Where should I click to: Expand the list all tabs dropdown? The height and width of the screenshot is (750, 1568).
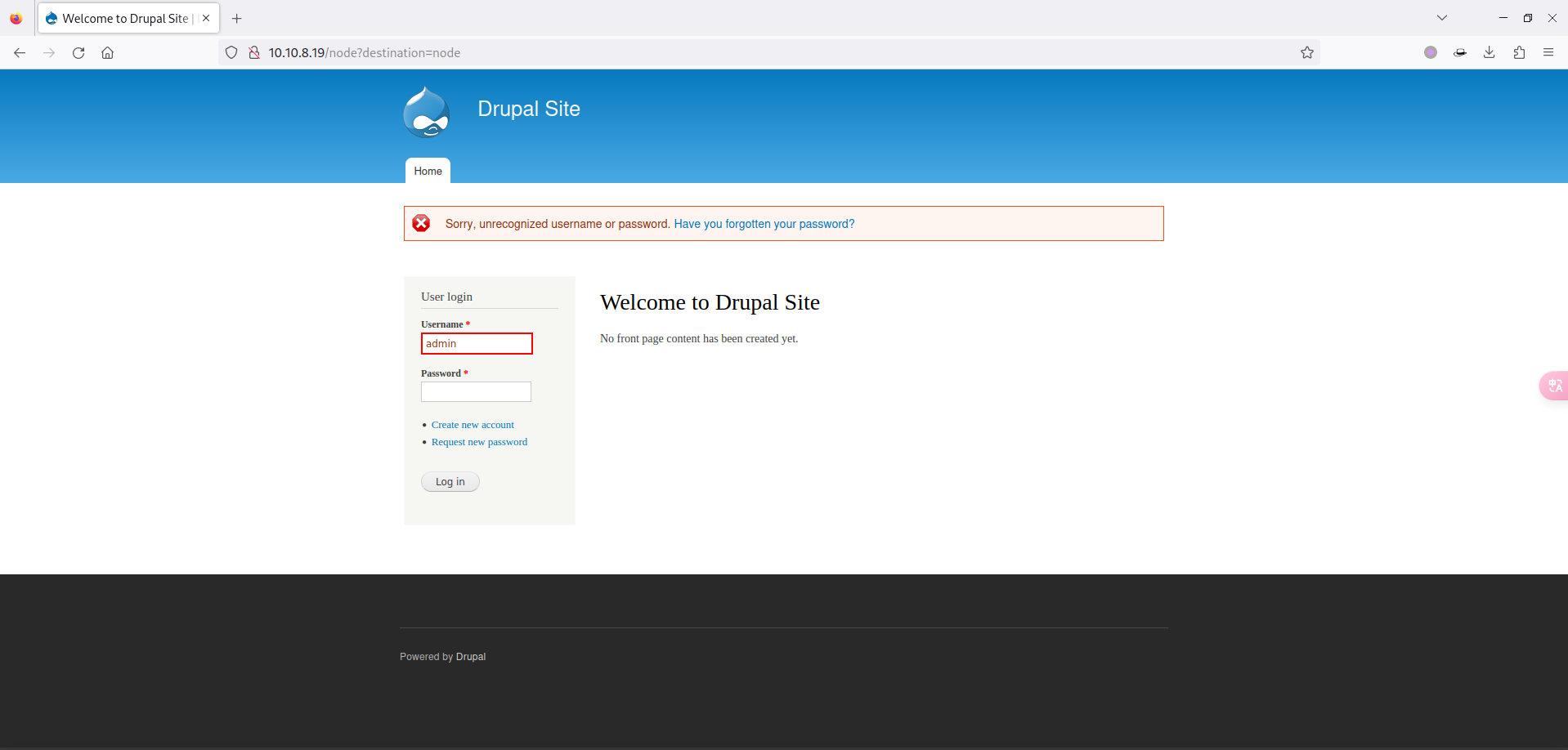click(1442, 18)
